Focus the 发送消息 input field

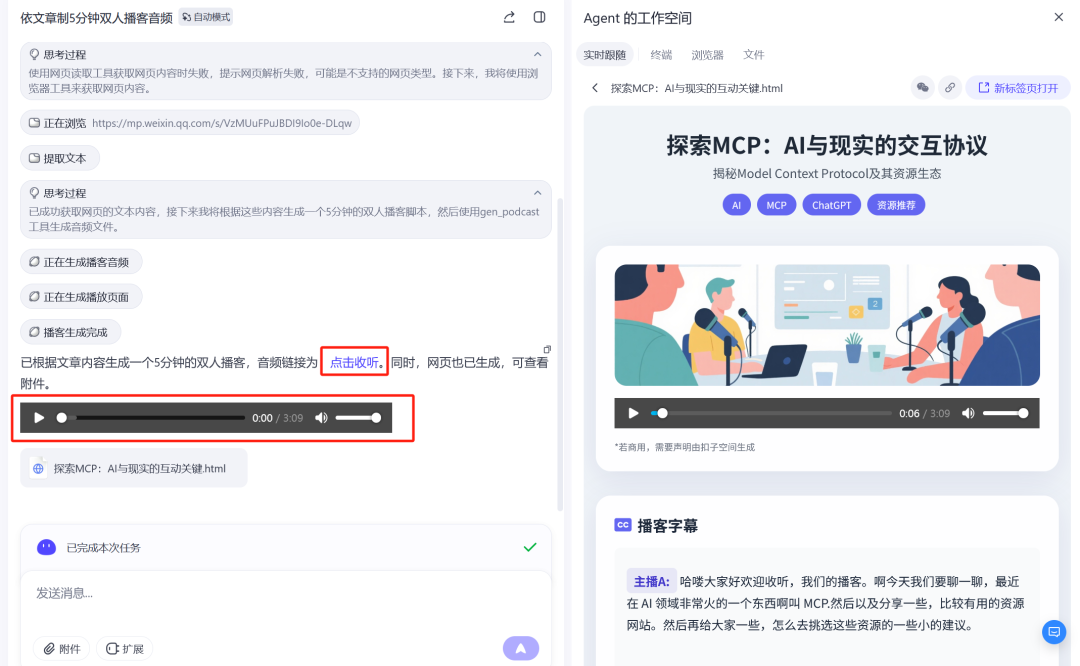pos(286,594)
